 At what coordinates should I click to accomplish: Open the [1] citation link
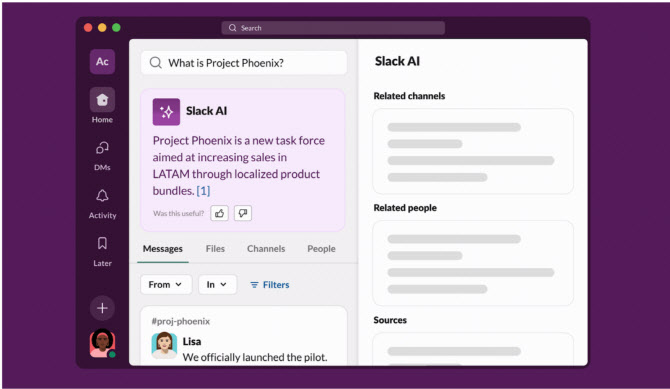pos(203,191)
